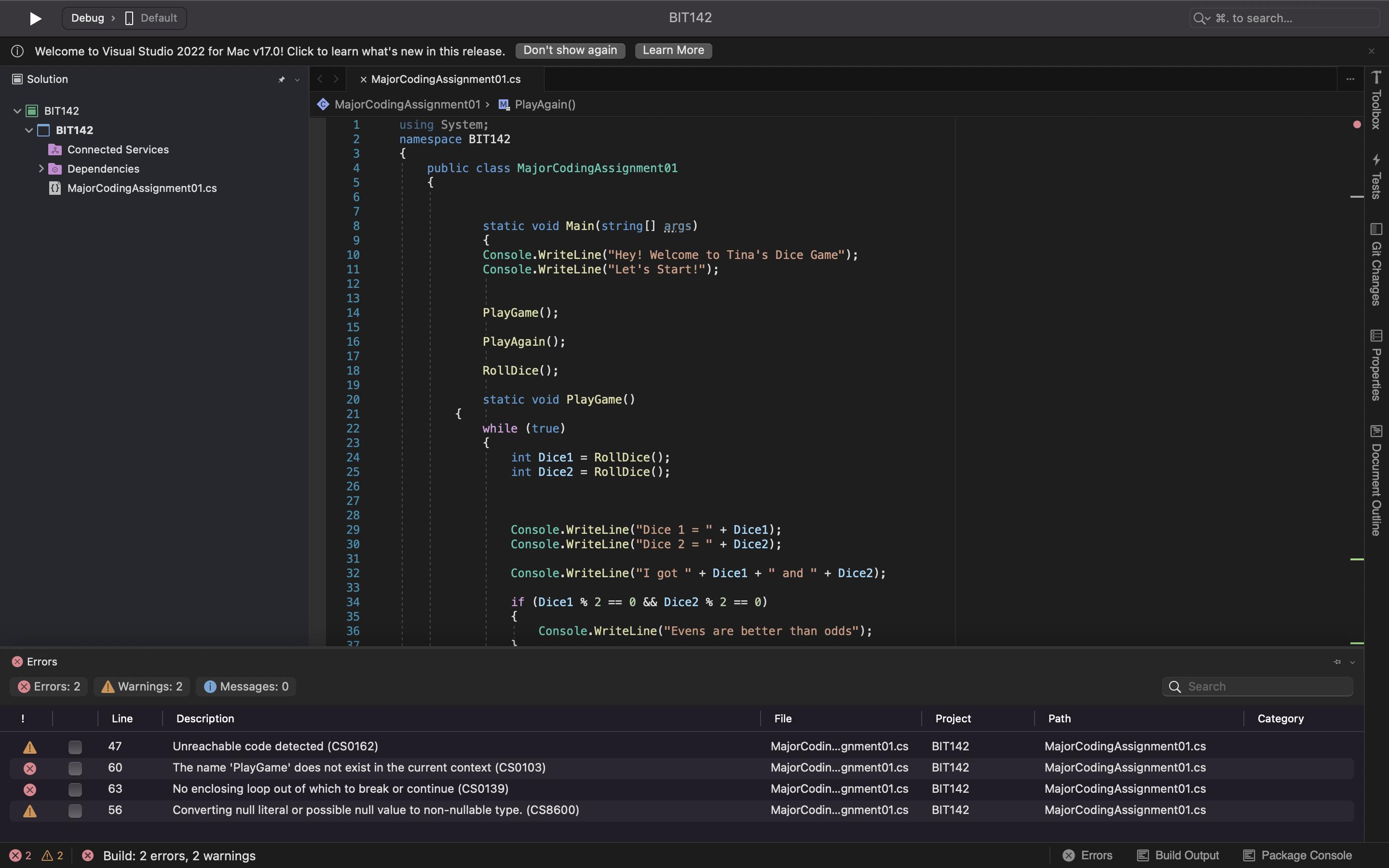Open the Git Changes side panel
This screenshot has height=868, width=1389.
coord(1376,265)
